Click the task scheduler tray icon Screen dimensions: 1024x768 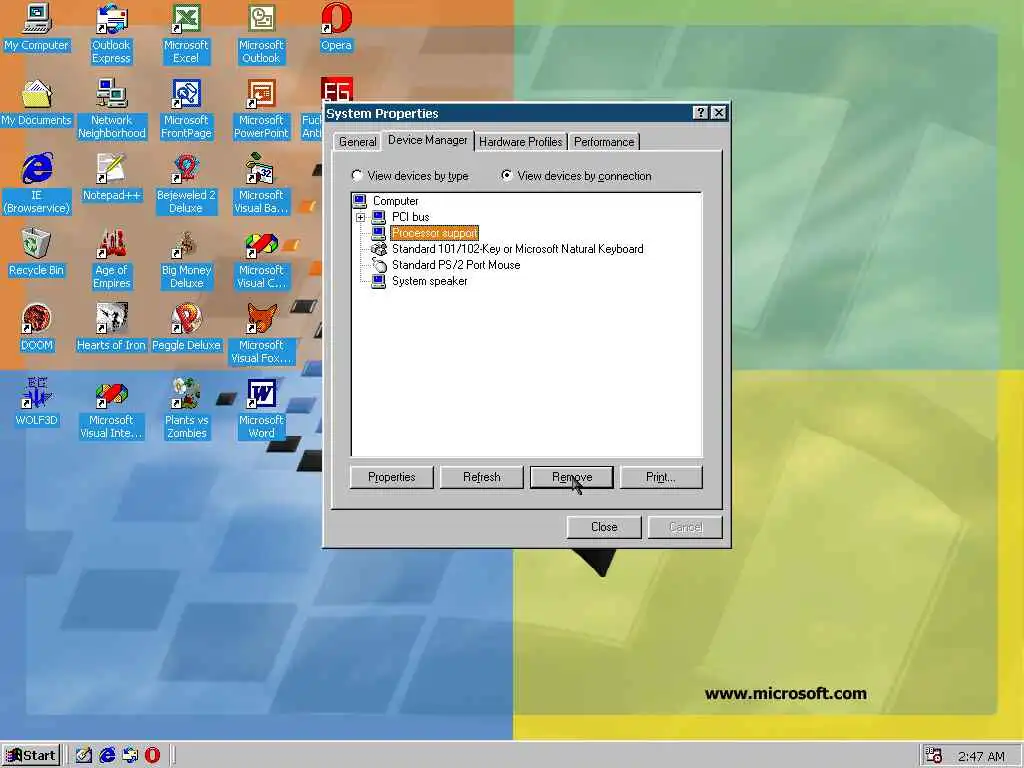pos(934,756)
